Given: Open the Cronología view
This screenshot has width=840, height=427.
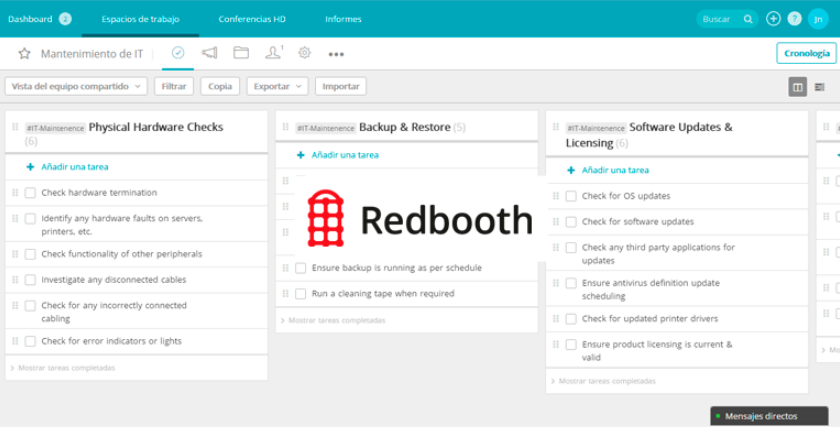Looking at the screenshot, I should pos(806,53).
